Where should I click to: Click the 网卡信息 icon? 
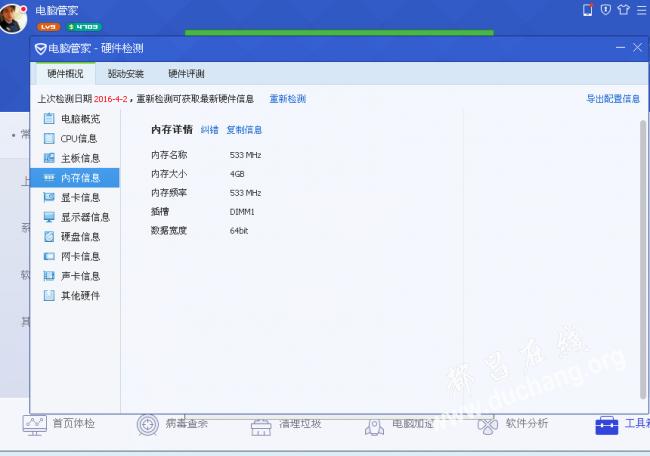pyautogui.click(x=49, y=256)
